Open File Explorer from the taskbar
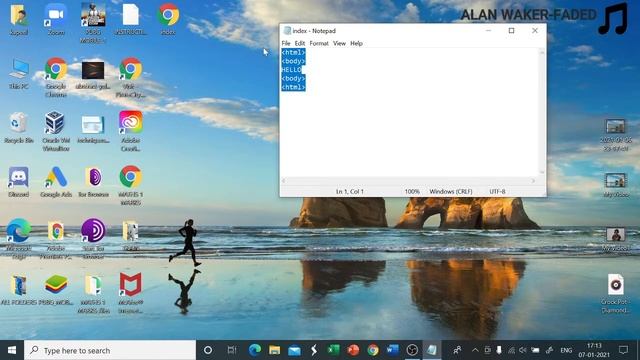The width and height of the screenshot is (640, 360). pos(275,350)
